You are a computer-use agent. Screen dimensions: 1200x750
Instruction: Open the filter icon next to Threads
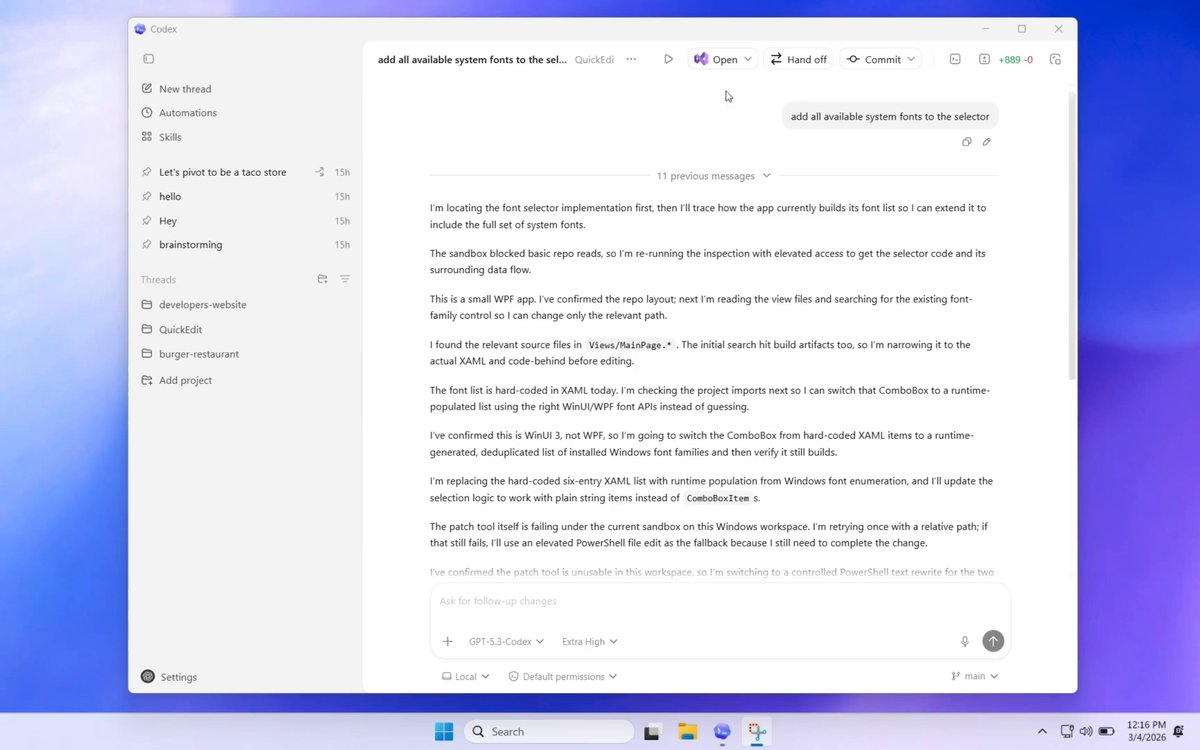tap(345, 279)
